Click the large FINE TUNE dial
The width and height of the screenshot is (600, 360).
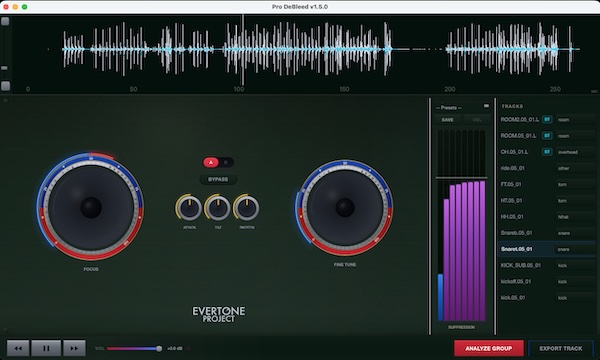pyautogui.click(x=345, y=207)
